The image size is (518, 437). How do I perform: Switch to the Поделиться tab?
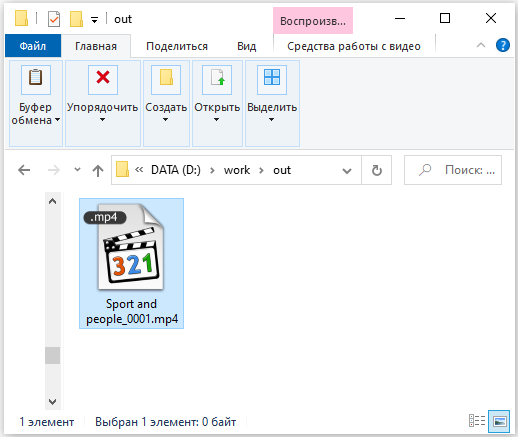(x=177, y=46)
